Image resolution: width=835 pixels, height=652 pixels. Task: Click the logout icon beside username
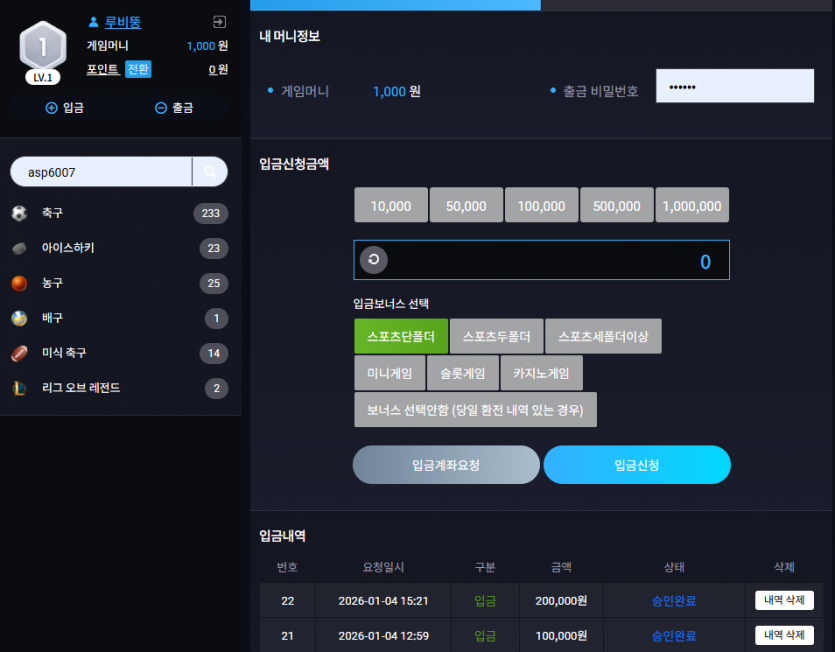219,22
